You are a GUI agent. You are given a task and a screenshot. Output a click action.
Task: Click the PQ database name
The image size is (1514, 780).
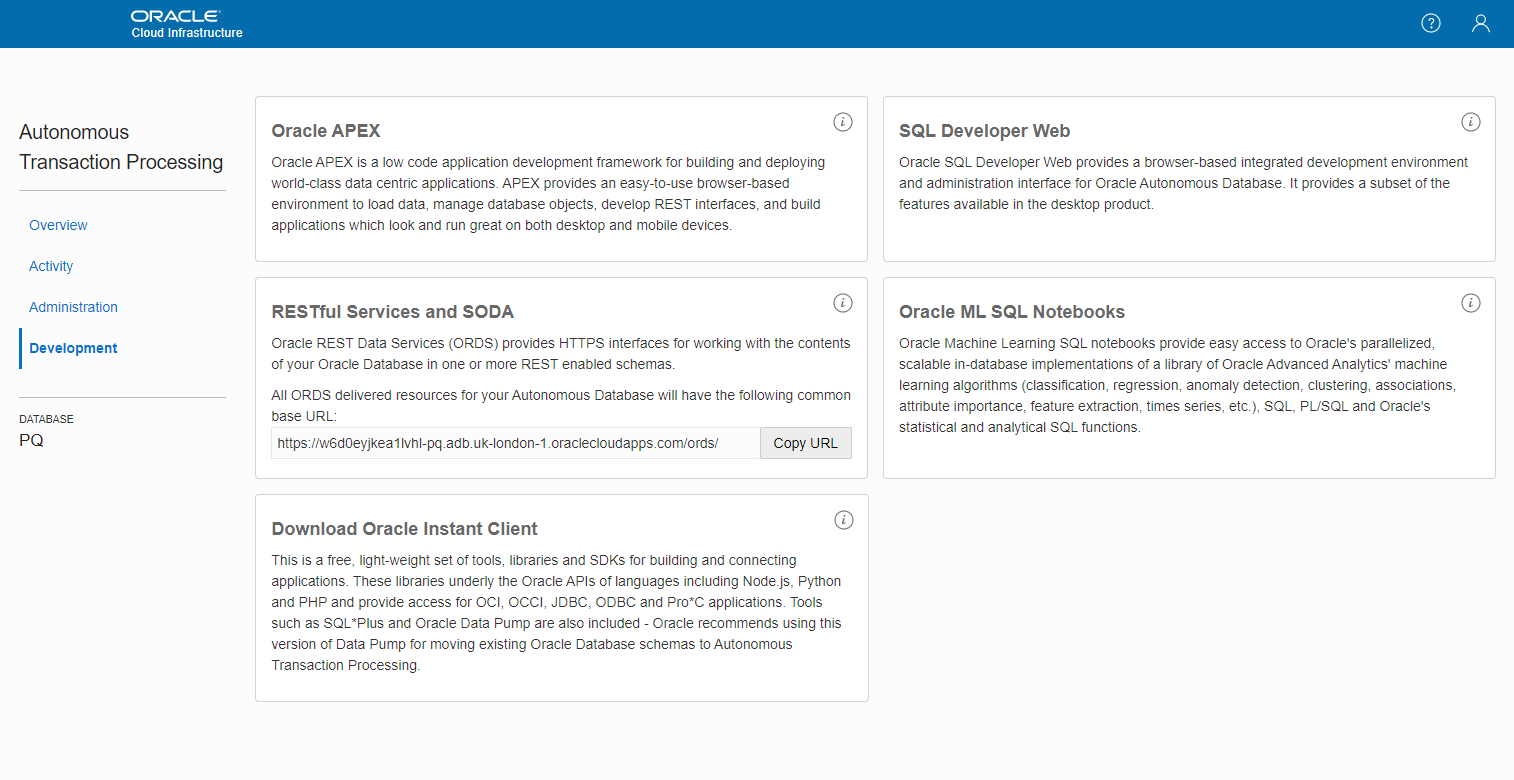(x=31, y=440)
